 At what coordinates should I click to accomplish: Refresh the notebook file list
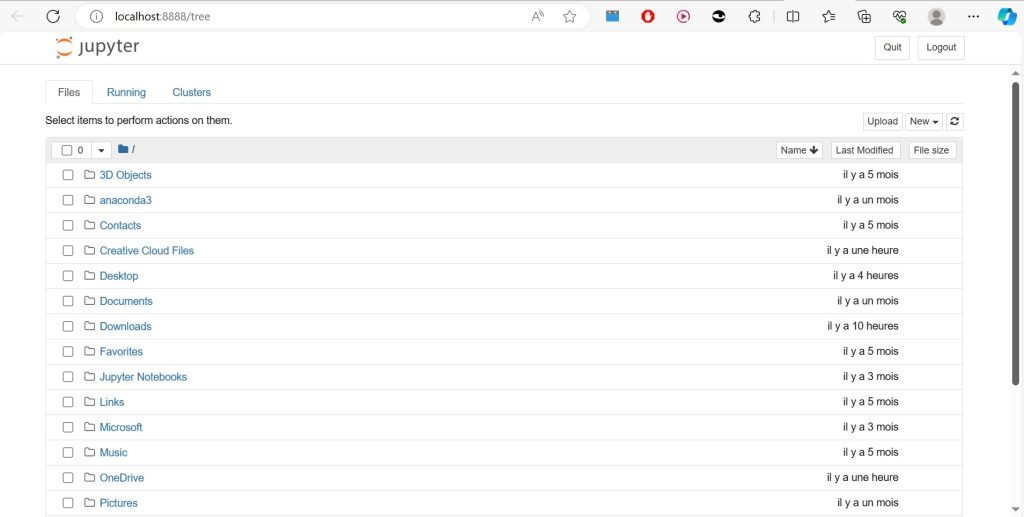pyautogui.click(x=955, y=121)
